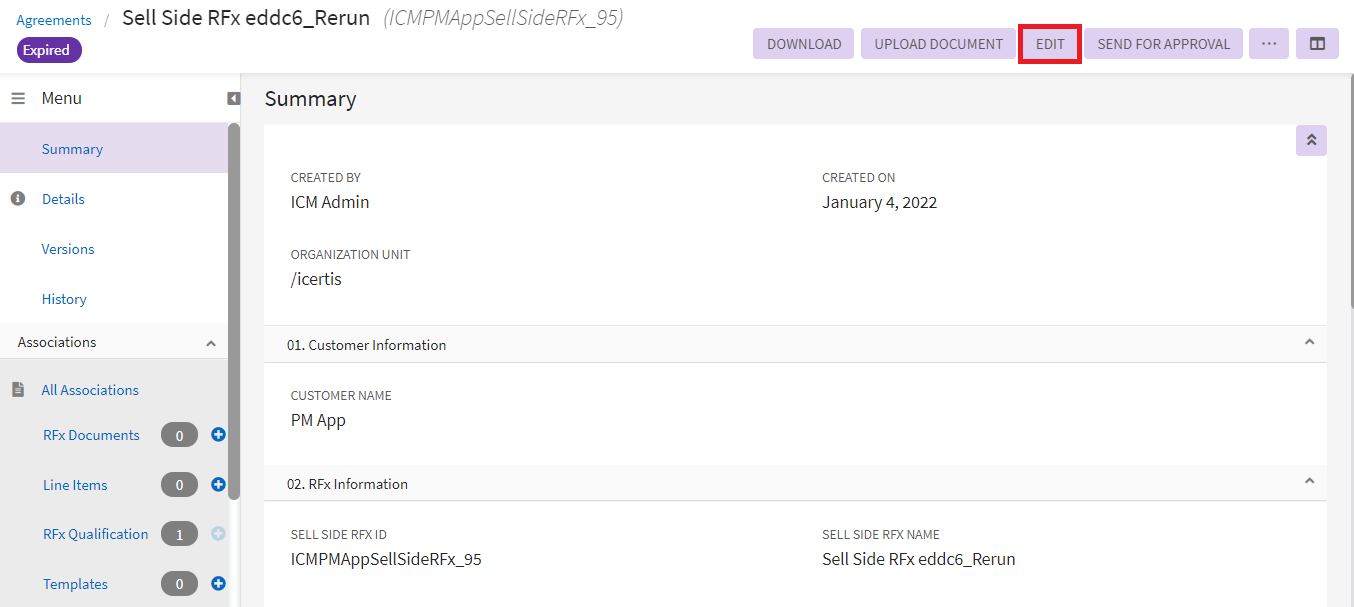This screenshot has height=607, width=1354.
Task: Click the Upload Document button
Action: click(938, 44)
